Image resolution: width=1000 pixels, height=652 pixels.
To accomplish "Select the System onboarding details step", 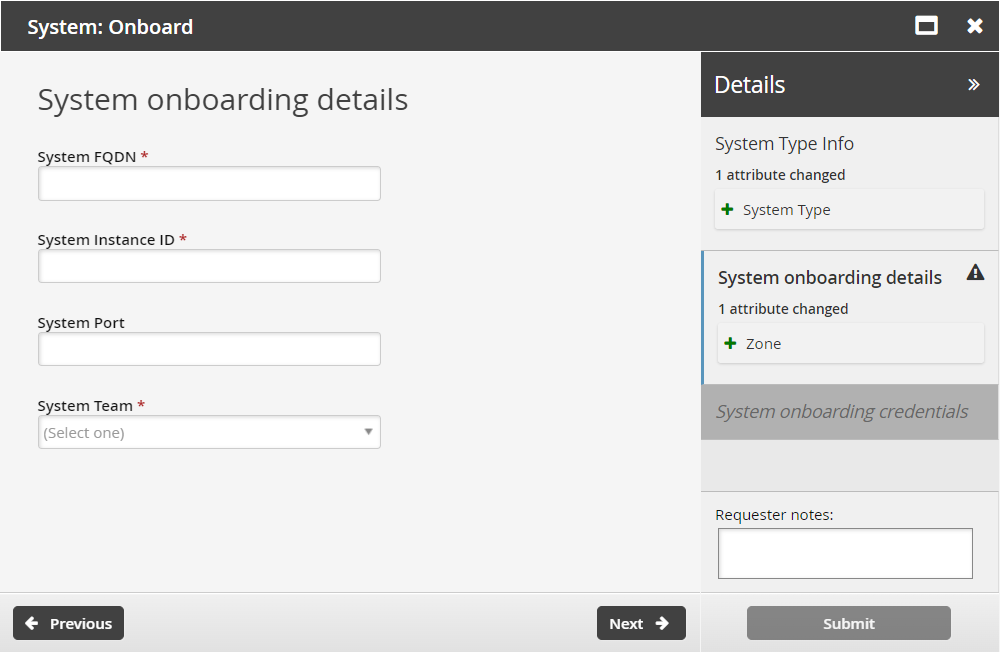I will pyautogui.click(x=829, y=278).
